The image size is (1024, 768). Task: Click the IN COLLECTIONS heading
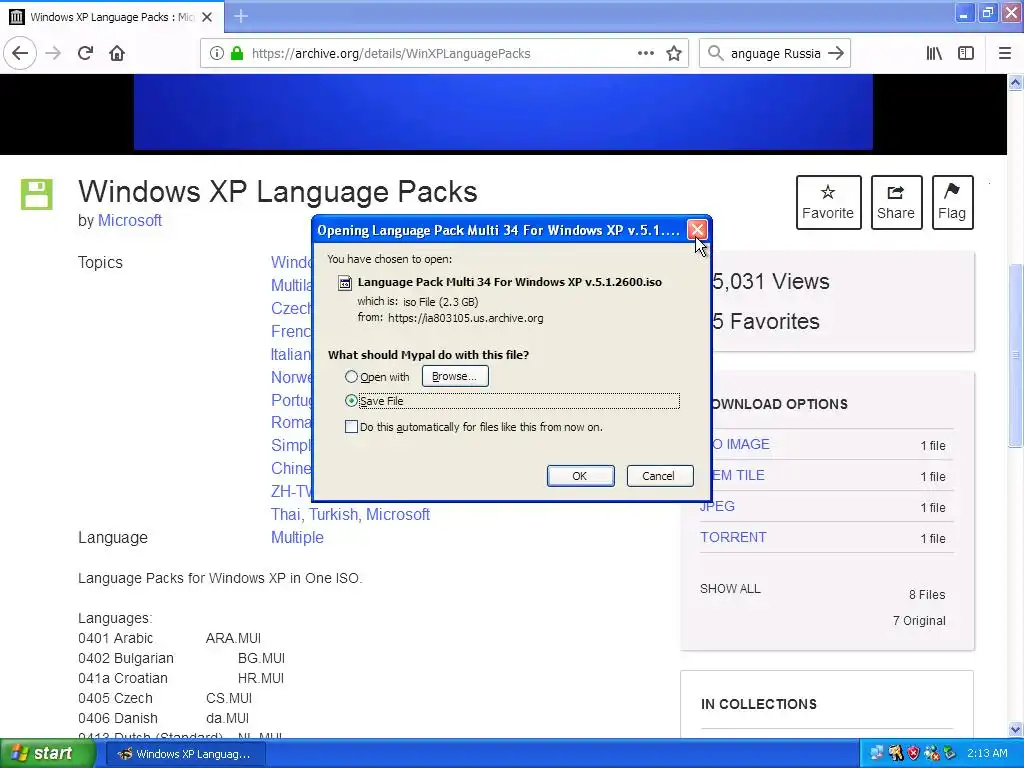(x=759, y=704)
